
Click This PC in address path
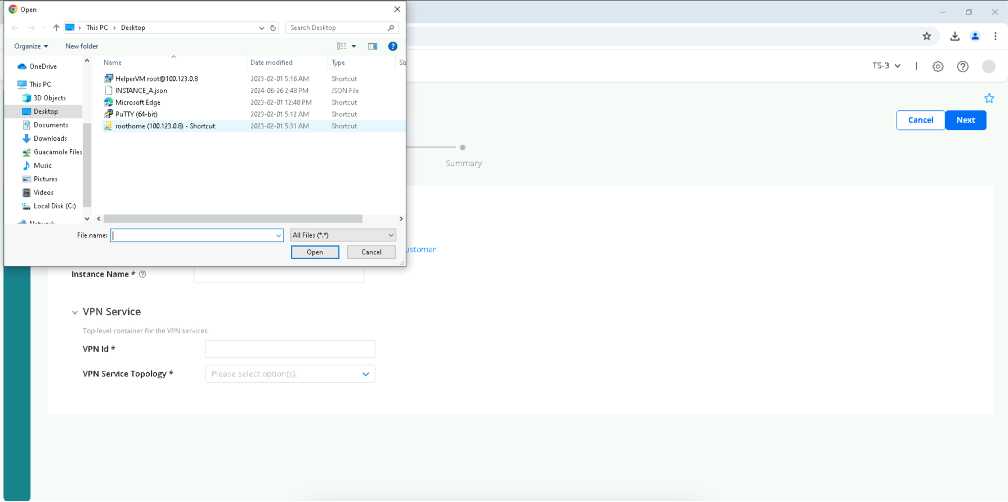tap(97, 28)
